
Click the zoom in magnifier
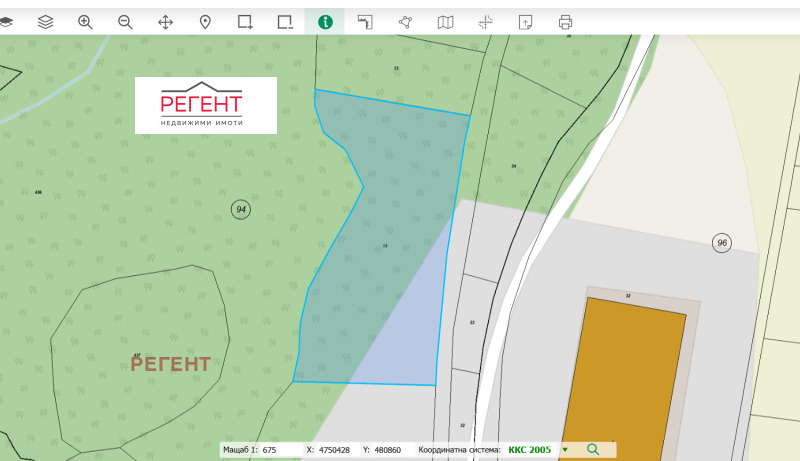[85, 21]
